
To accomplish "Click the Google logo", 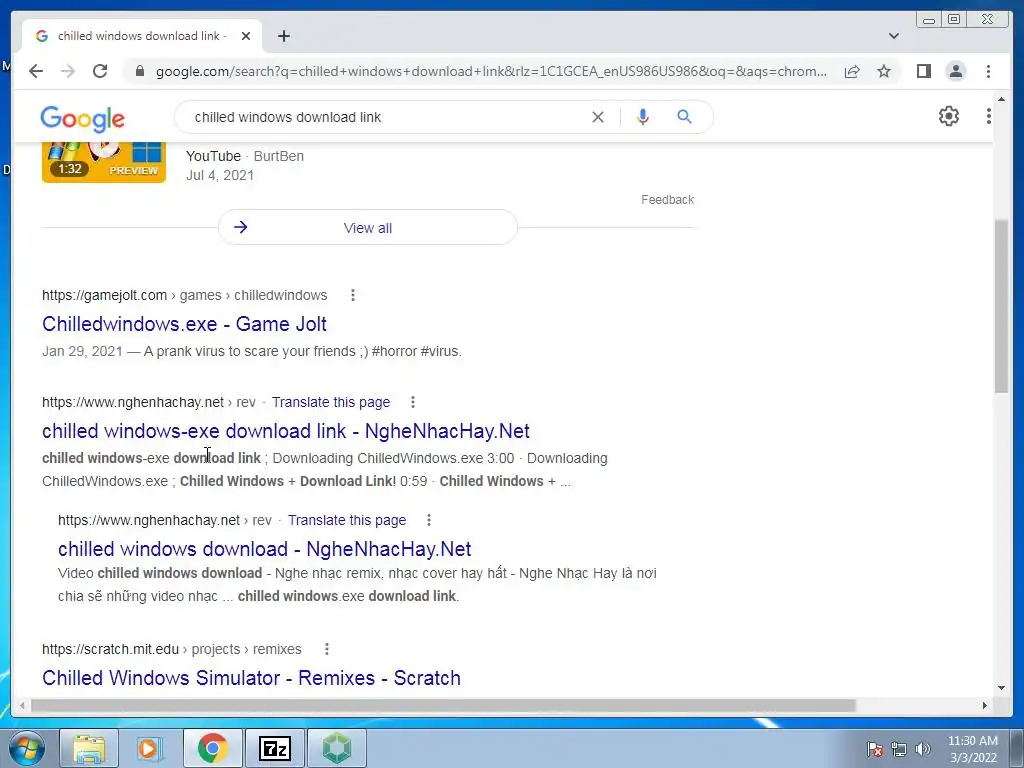I will [82, 119].
